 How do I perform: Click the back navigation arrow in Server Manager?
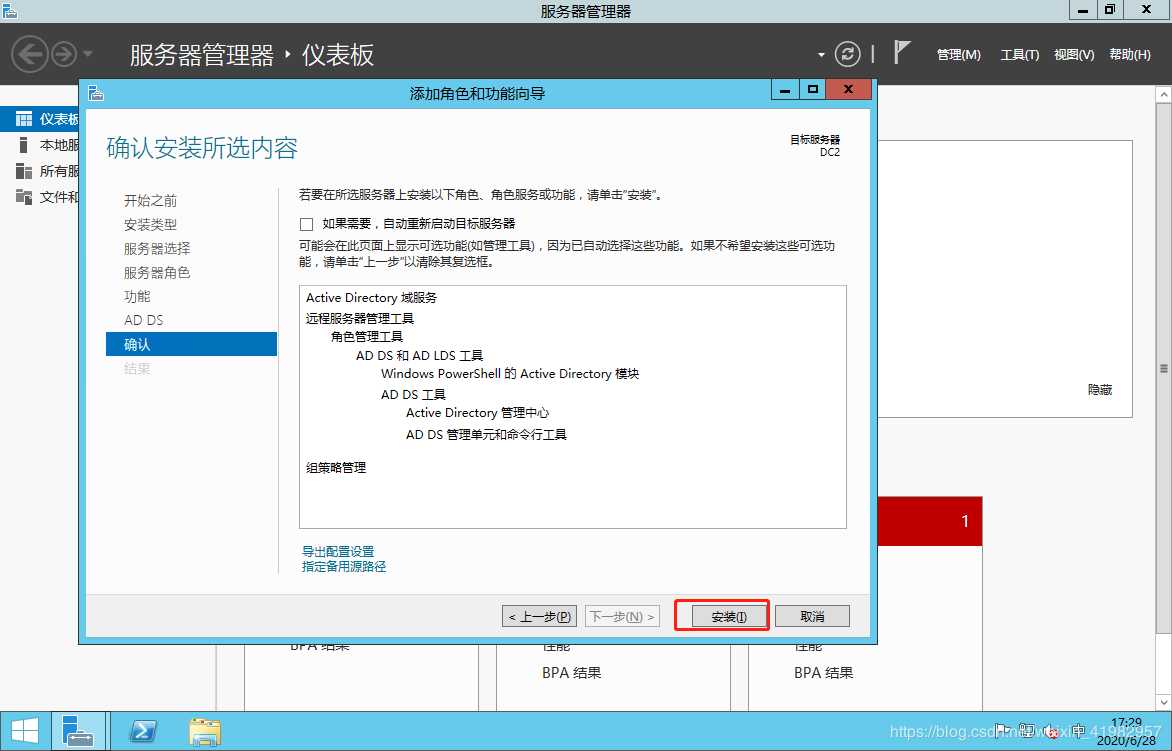click(x=30, y=54)
